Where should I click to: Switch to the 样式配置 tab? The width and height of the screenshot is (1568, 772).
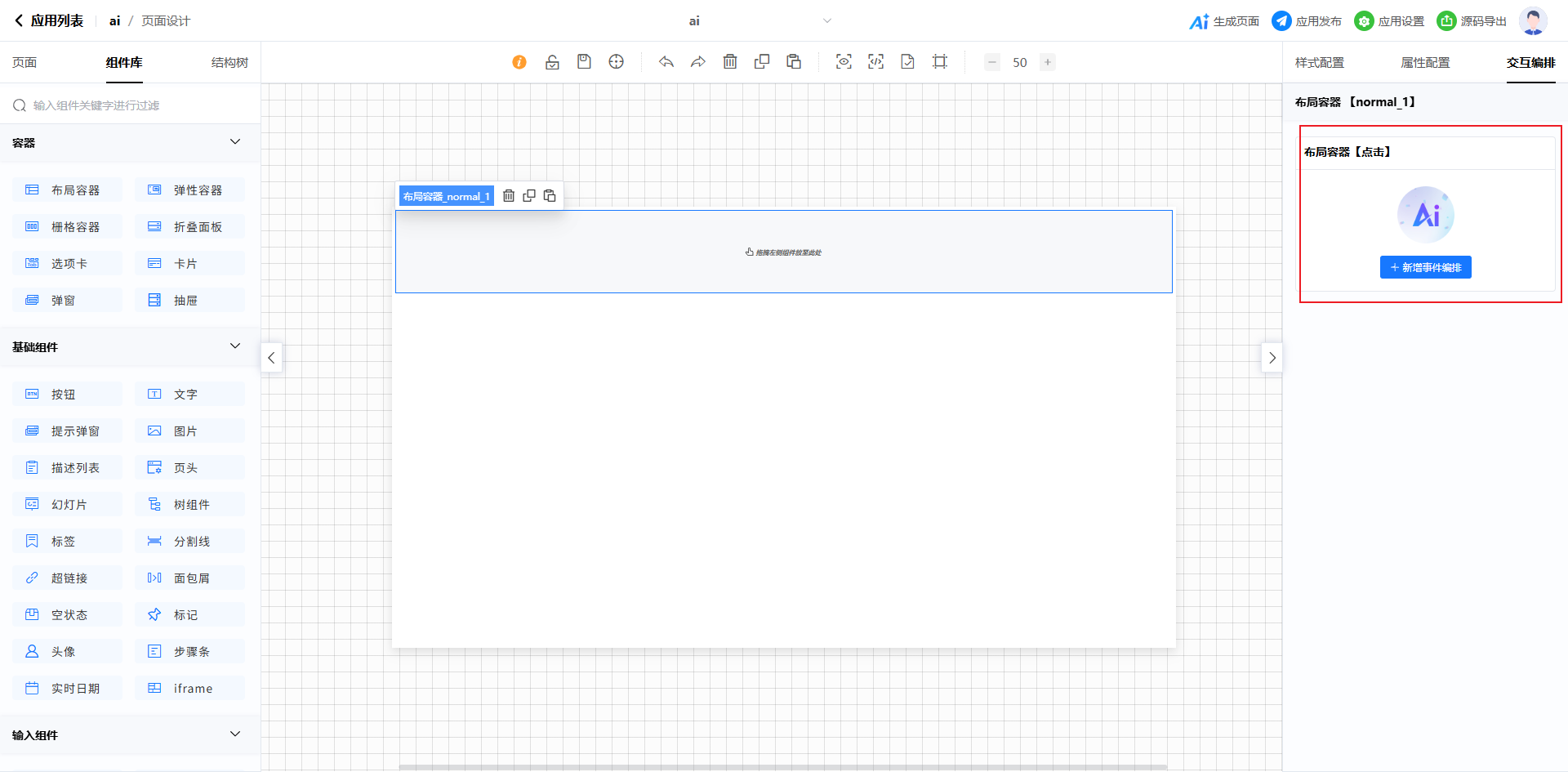click(x=1320, y=63)
